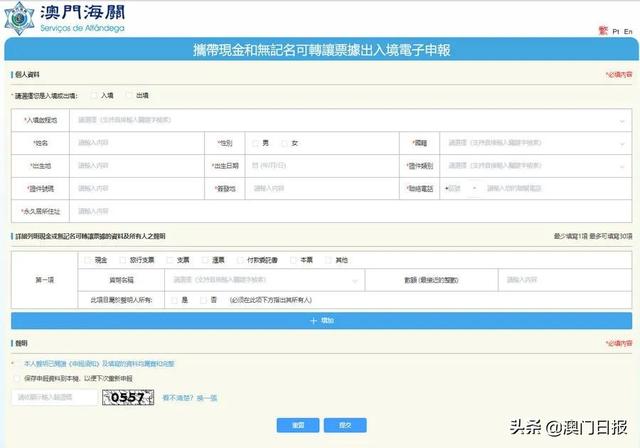Click the 姓名 name input field
The image size is (640, 448).
(137, 143)
